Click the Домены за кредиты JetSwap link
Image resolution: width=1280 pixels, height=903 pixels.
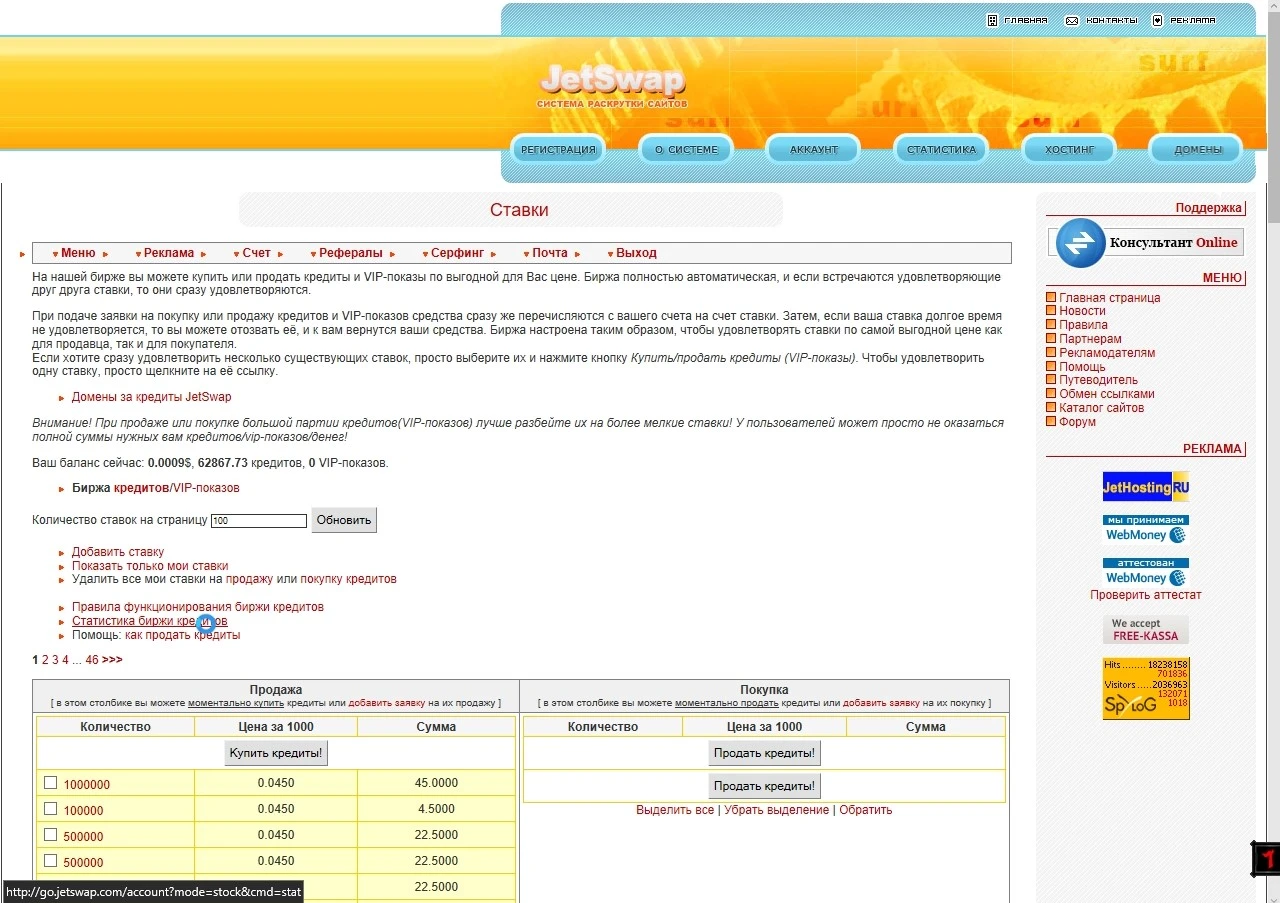pyautogui.click(x=151, y=397)
